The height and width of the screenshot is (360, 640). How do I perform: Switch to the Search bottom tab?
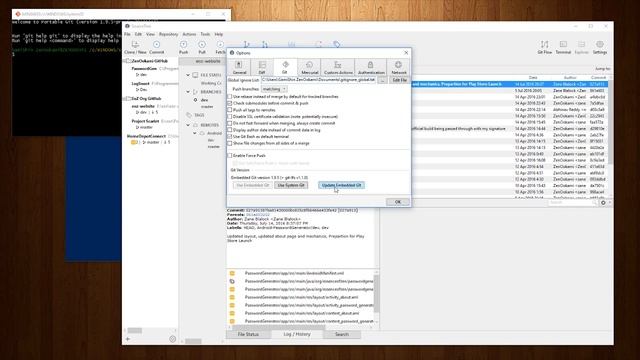(342, 334)
